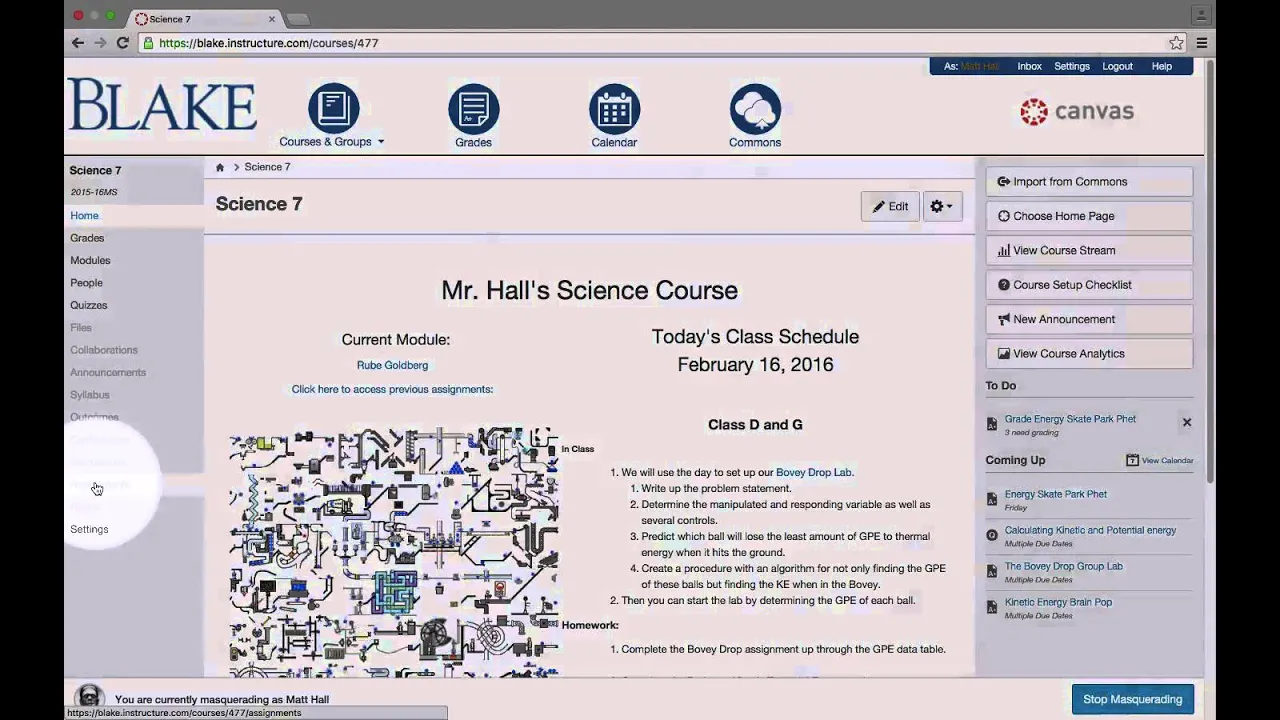Image resolution: width=1280 pixels, height=720 pixels.
Task: Open the Course Setup Checklist
Action: (1089, 285)
